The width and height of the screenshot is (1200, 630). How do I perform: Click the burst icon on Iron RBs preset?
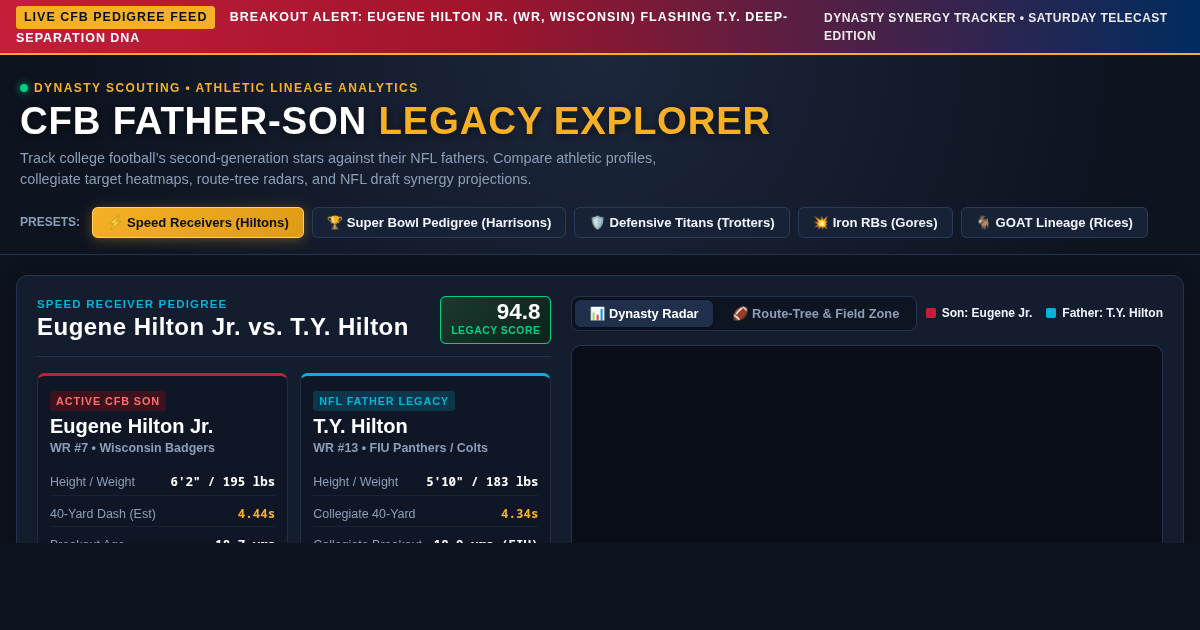(x=821, y=222)
